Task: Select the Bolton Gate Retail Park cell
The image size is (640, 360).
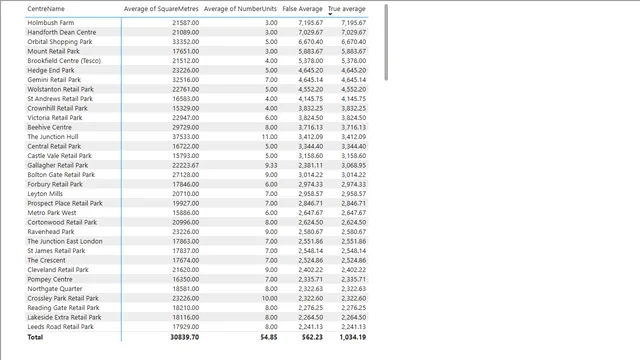Action: coord(61,175)
